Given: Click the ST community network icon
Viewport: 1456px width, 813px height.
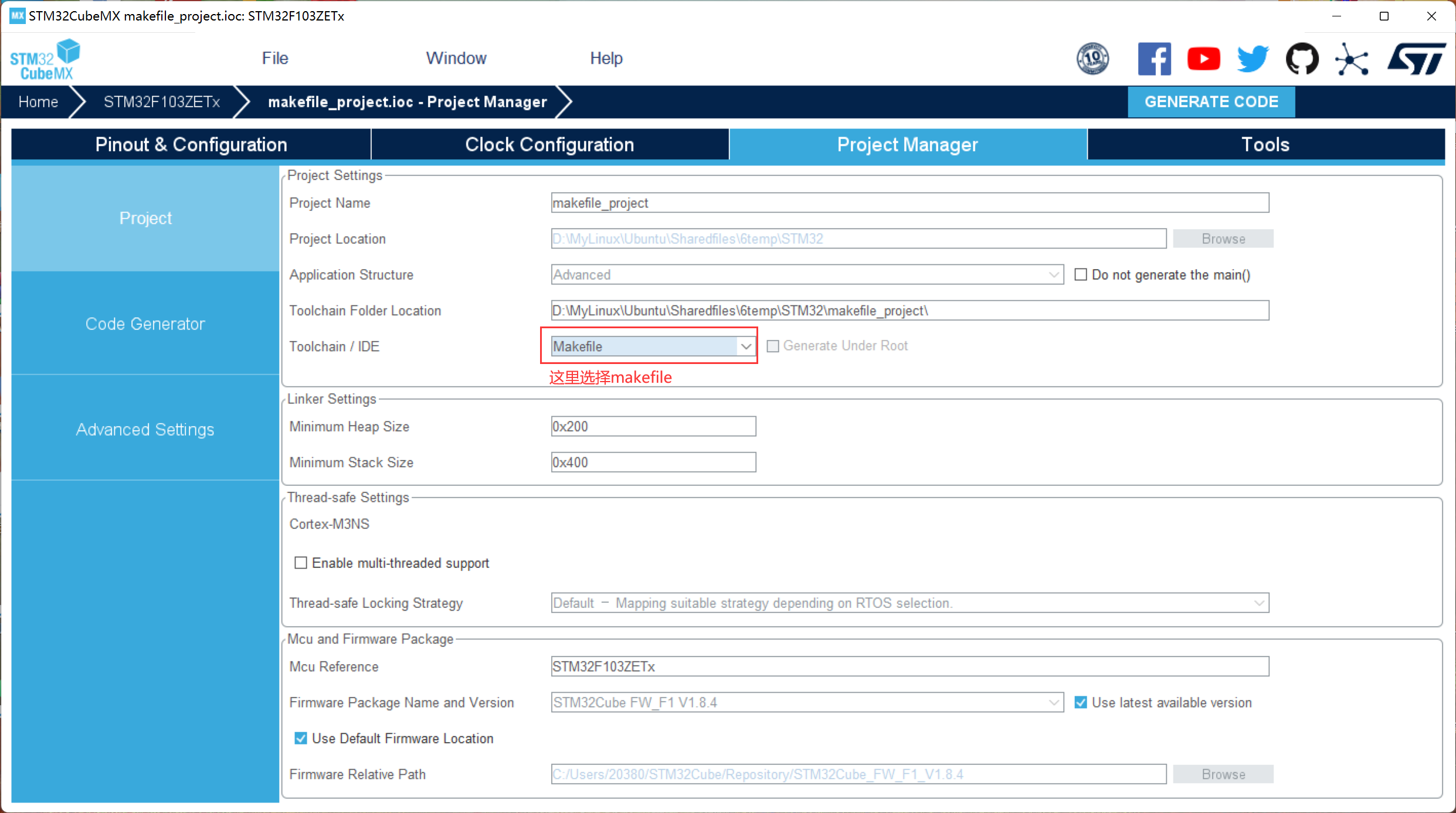Looking at the screenshot, I should coord(1352,59).
